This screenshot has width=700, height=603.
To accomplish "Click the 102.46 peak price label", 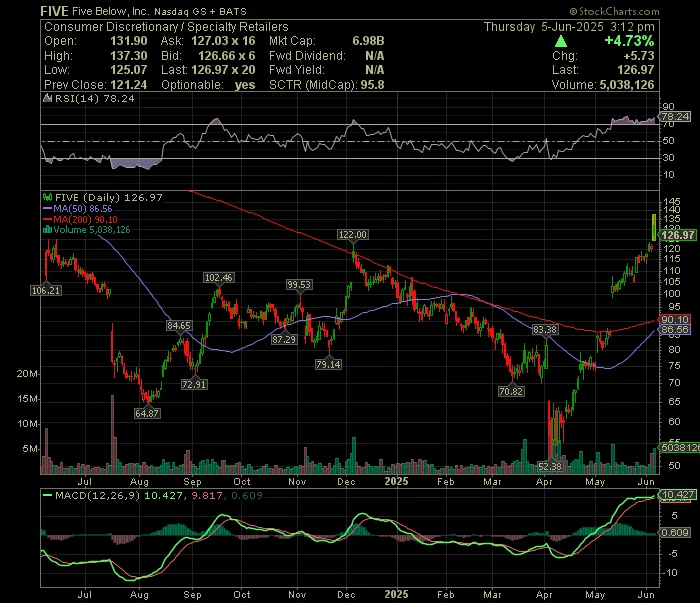I will click(219, 278).
